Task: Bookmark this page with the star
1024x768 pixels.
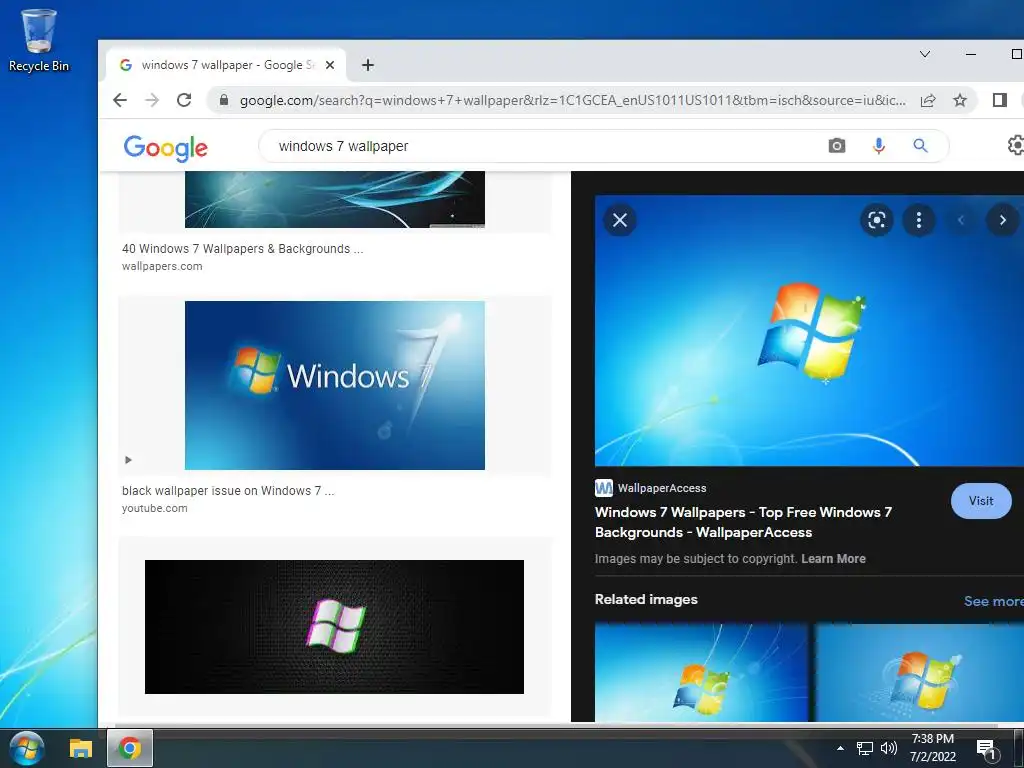Action: (959, 100)
